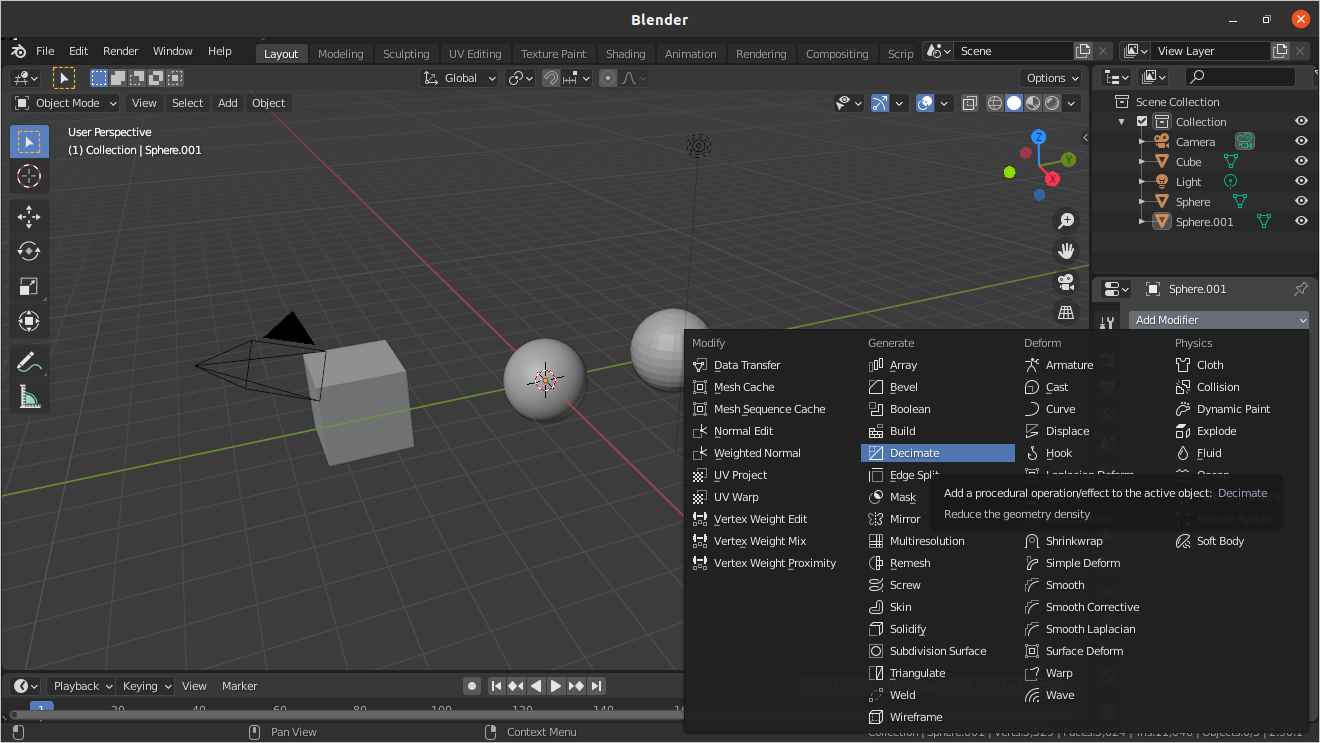Image resolution: width=1320 pixels, height=743 pixels.
Task: Toggle visibility of Camera in outliner
Action: 1301,142
